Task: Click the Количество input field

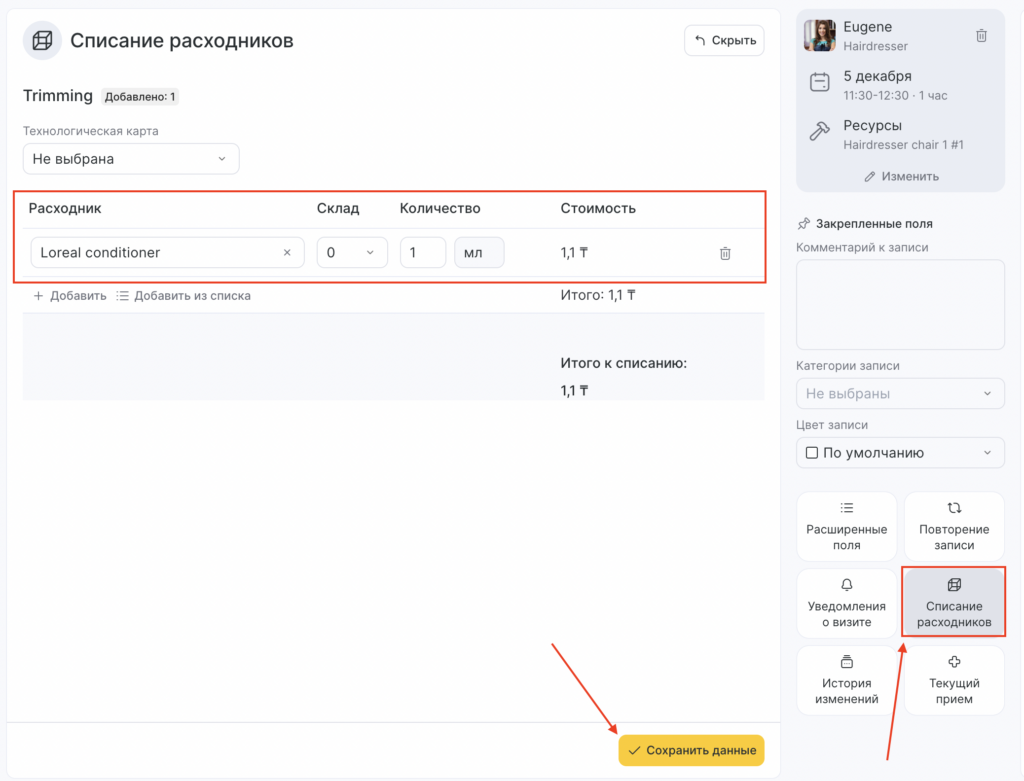Action: (x=423, y=253)
